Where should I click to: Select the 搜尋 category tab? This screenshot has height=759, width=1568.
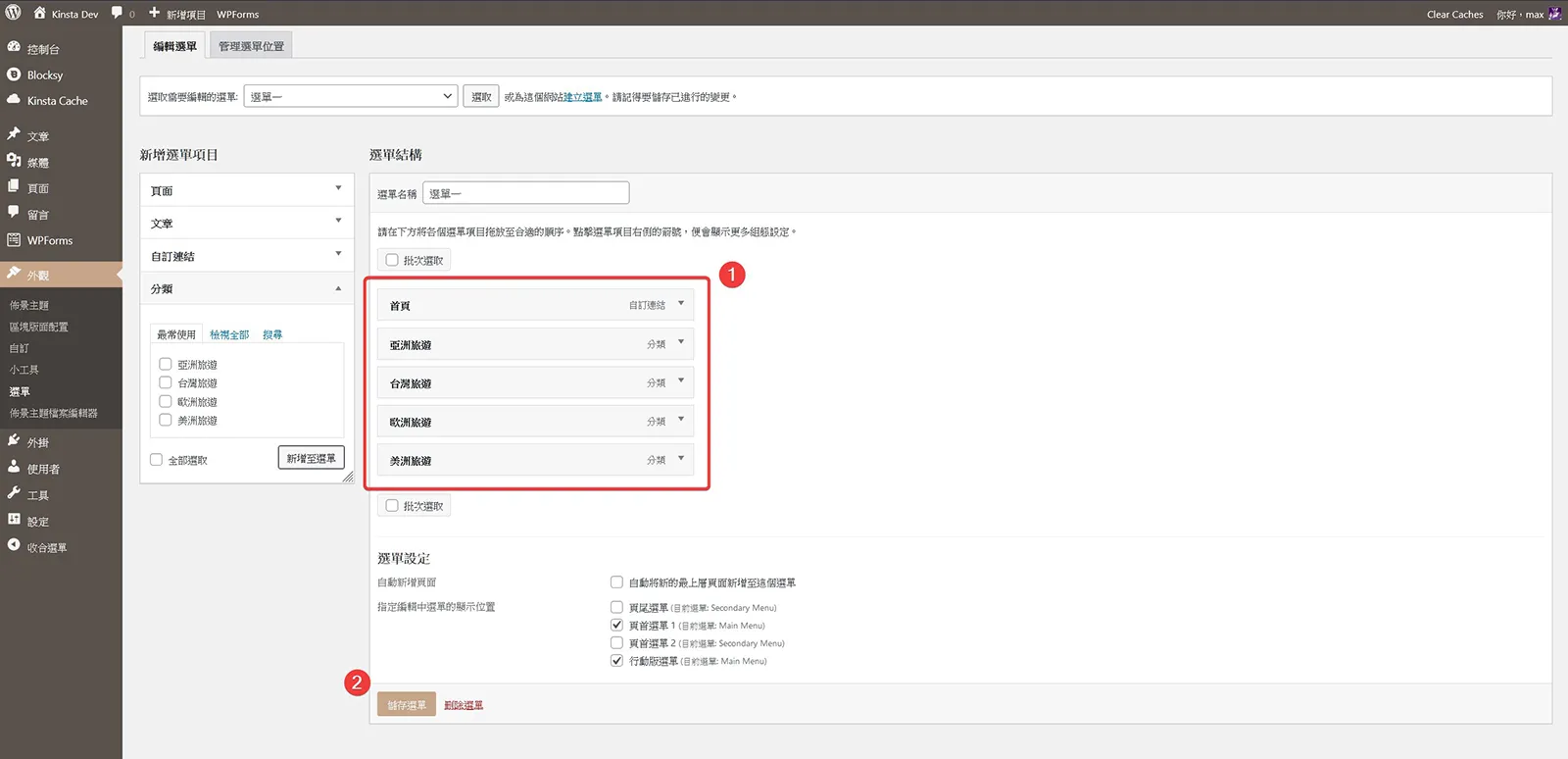[x=272, y=334]
